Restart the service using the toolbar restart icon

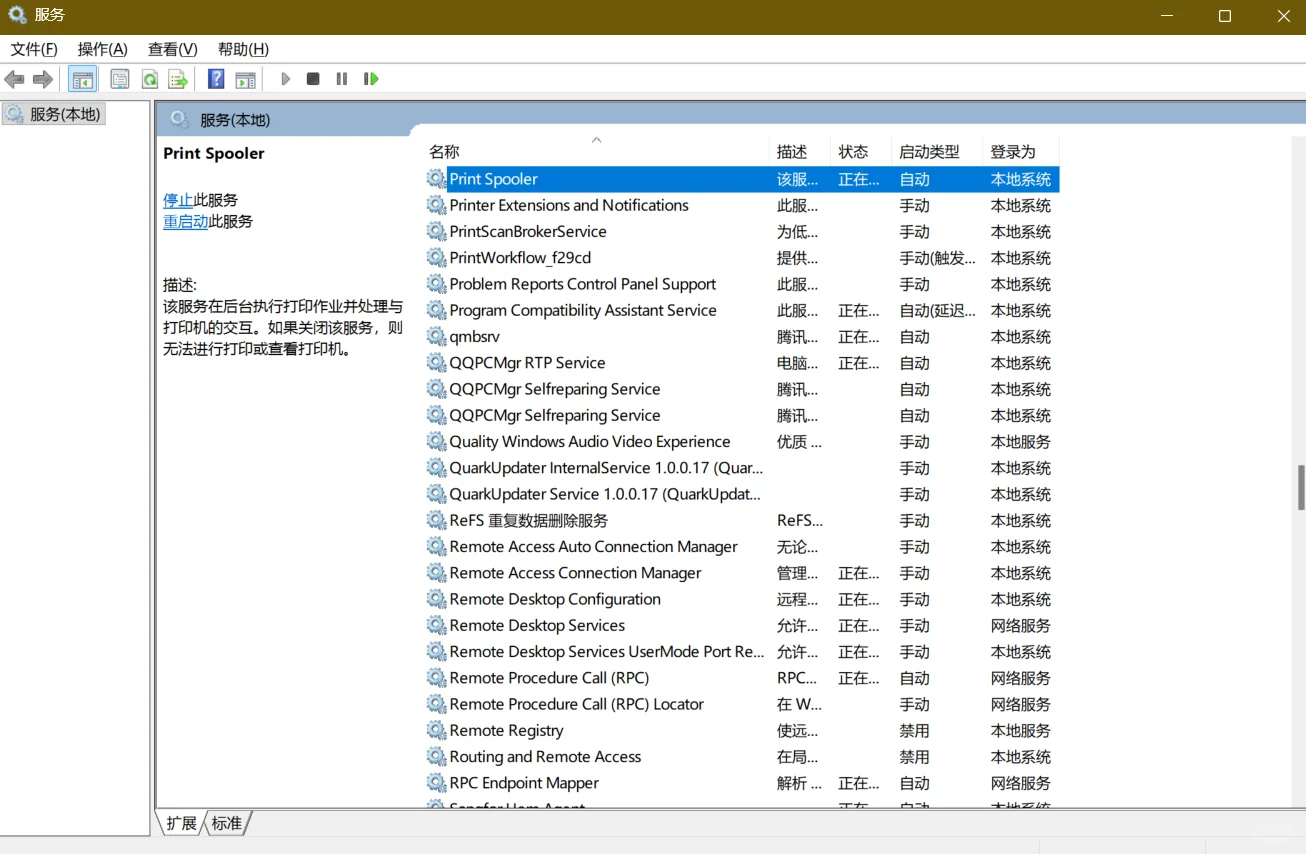tap(371, 79)
